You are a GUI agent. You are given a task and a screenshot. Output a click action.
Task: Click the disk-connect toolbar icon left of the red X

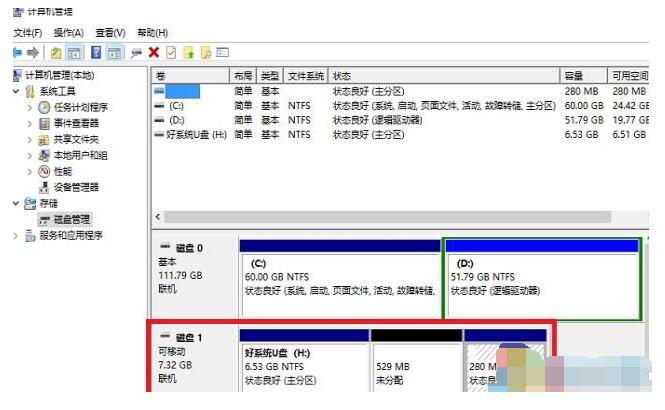[136, 53]
